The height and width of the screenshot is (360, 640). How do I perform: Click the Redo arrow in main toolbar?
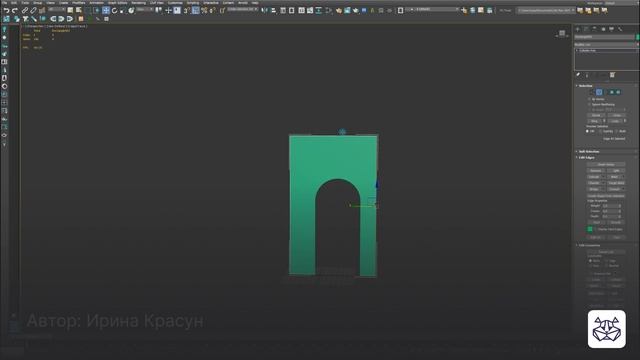pos(15,10)
